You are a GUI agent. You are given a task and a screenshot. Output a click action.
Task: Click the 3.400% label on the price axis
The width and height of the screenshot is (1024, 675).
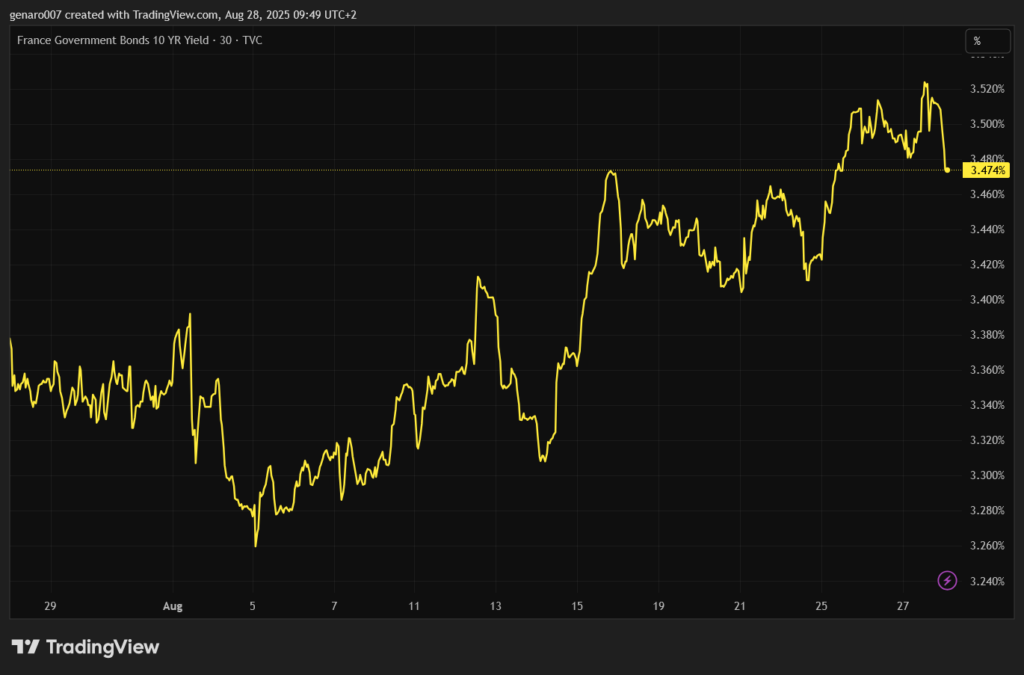[987, 300]
